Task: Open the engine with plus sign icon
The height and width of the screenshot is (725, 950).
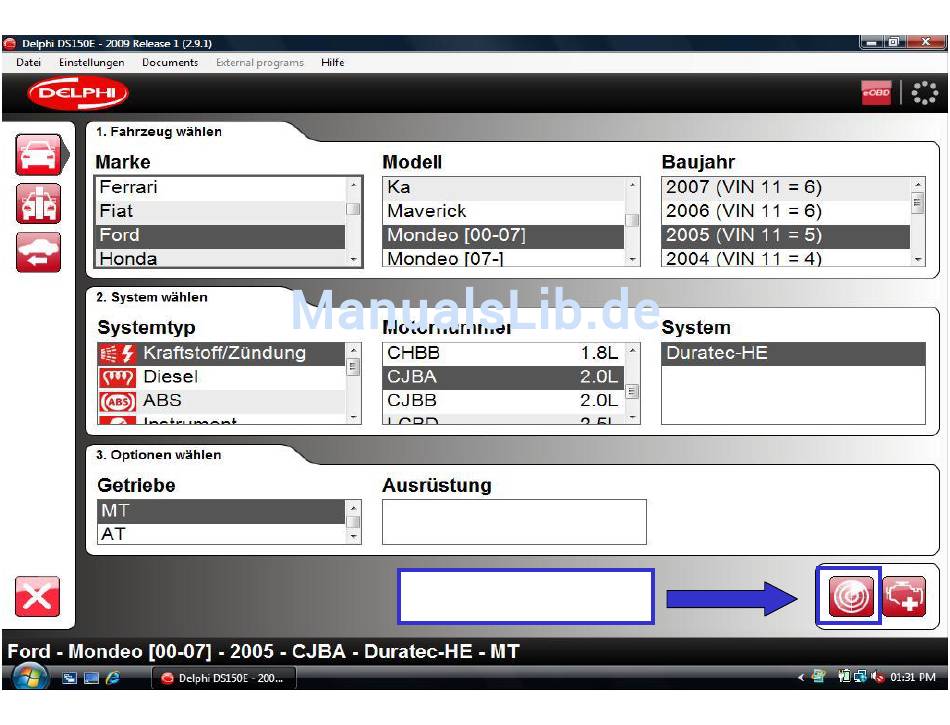Action: 903,597
